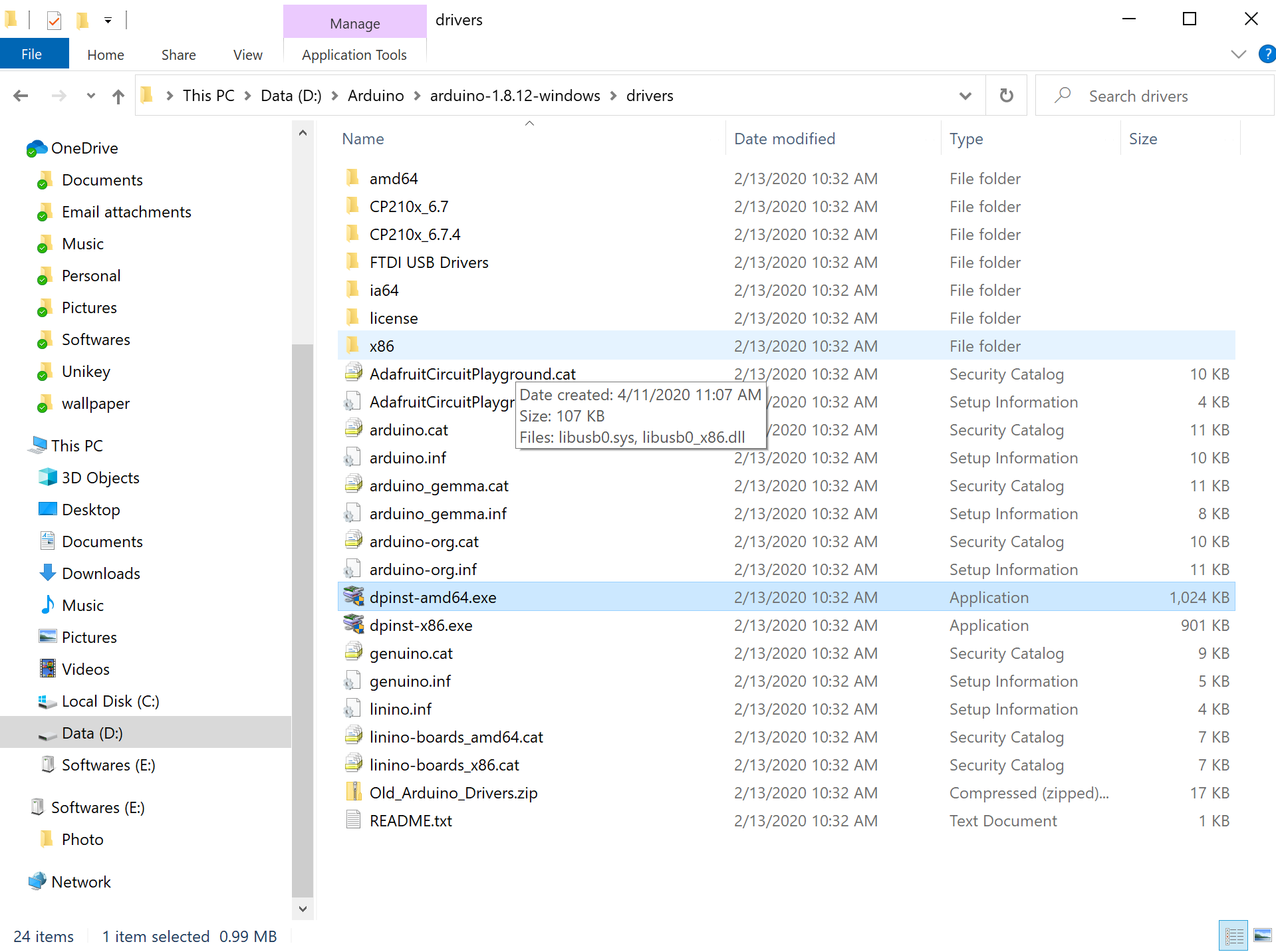Select arduino_gemma.inf file name
The image size is (1276, 952).
tap(438, 513)
